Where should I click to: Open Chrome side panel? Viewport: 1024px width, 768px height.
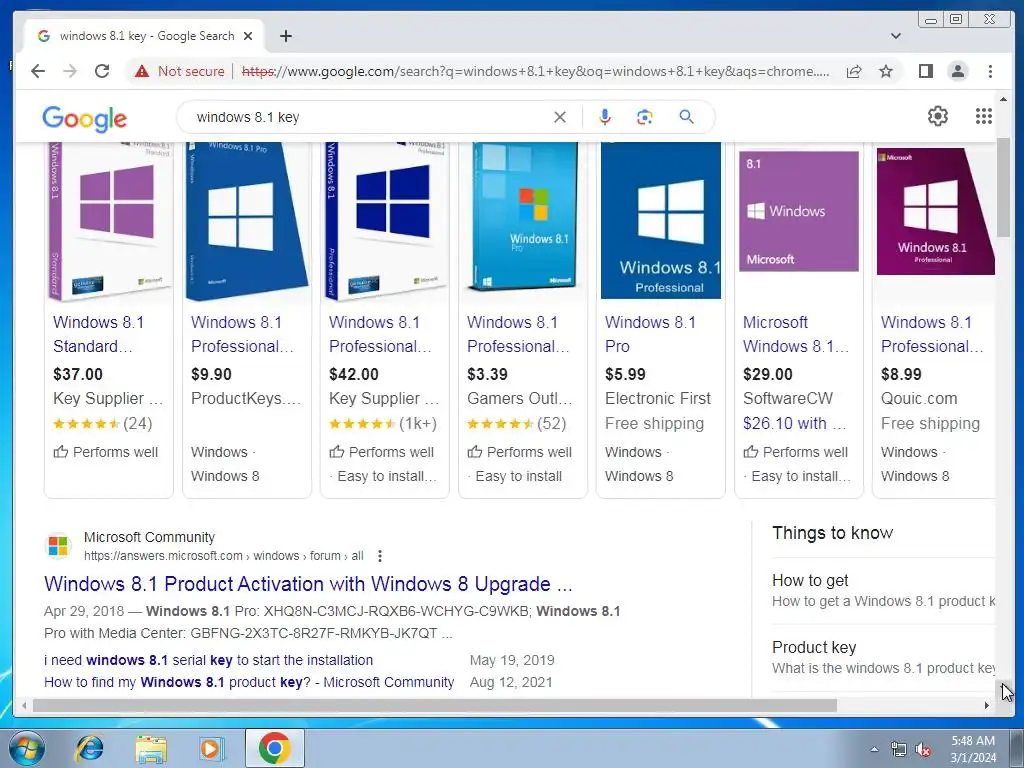pyautogui.click(x=925, y=71)
